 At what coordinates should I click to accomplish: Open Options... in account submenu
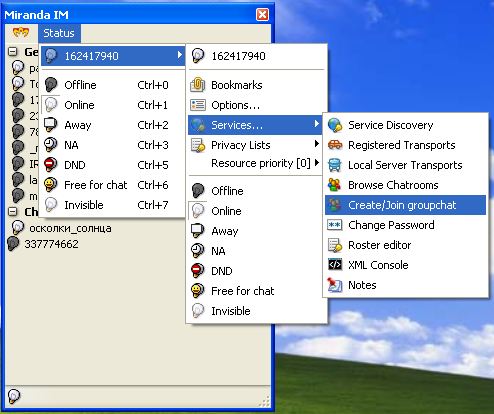point(257,105)
